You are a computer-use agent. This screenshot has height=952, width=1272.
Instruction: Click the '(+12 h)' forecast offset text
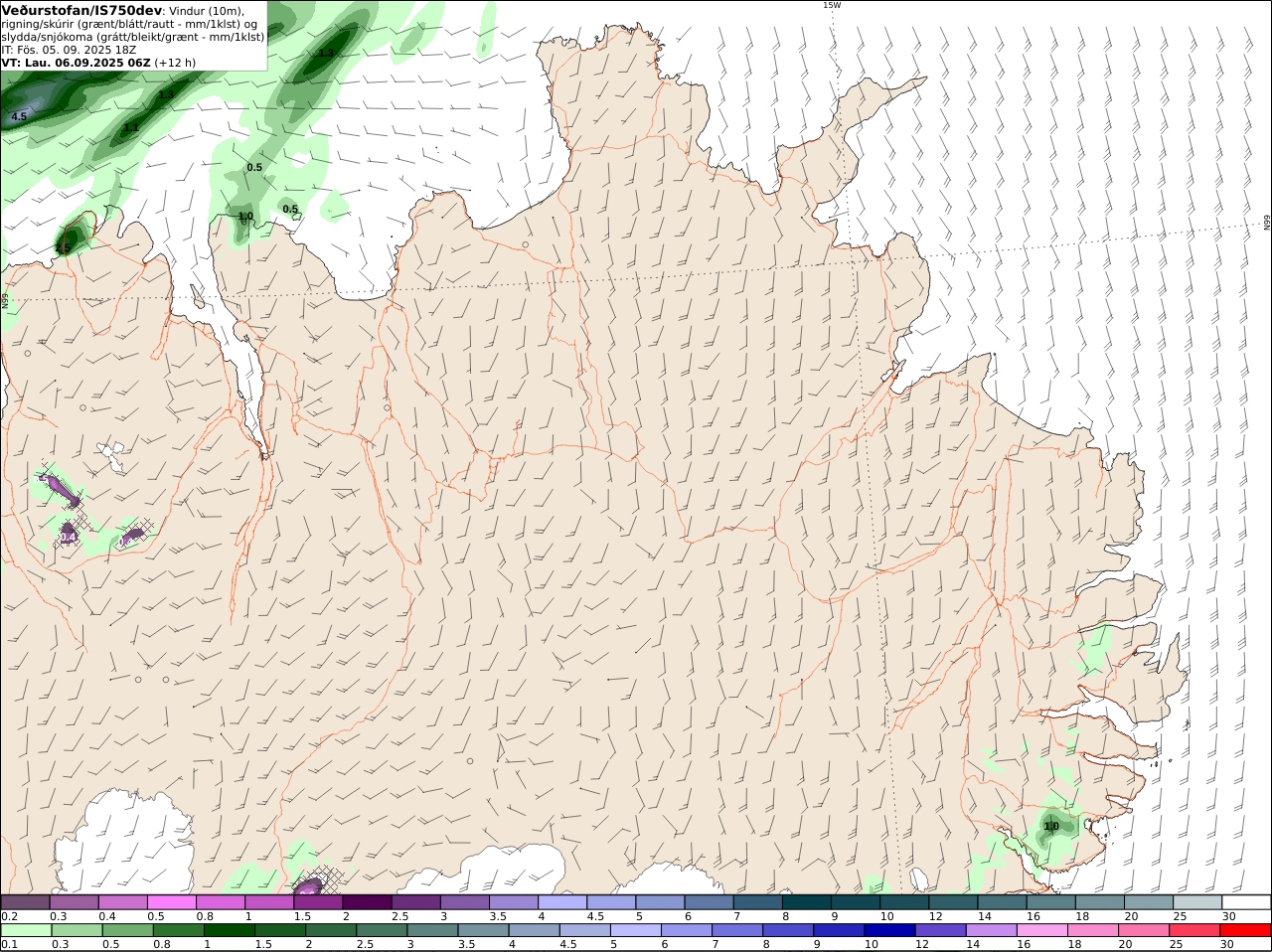tap(175, 62)
